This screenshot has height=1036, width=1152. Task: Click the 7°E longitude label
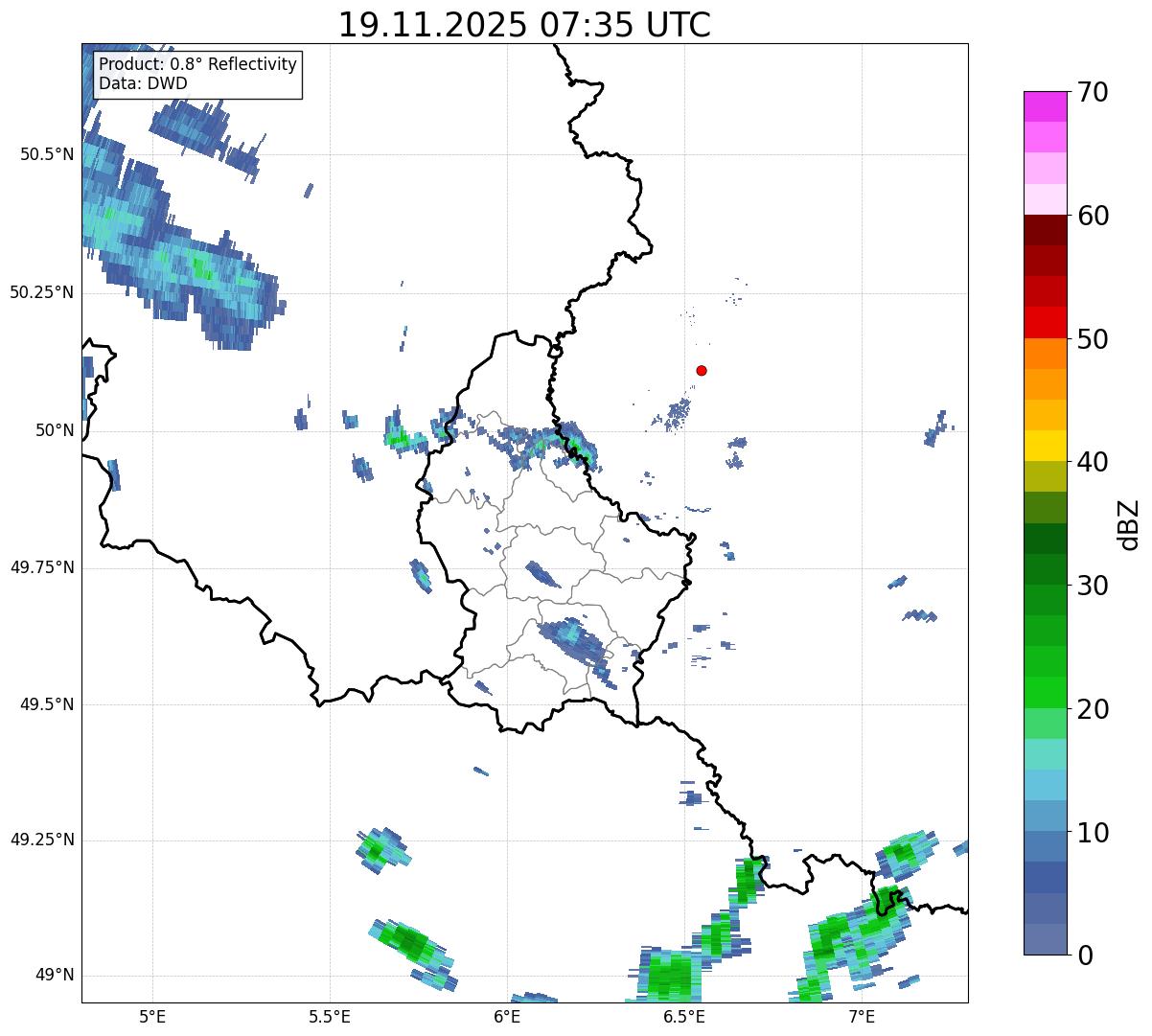coord(862,1016)
